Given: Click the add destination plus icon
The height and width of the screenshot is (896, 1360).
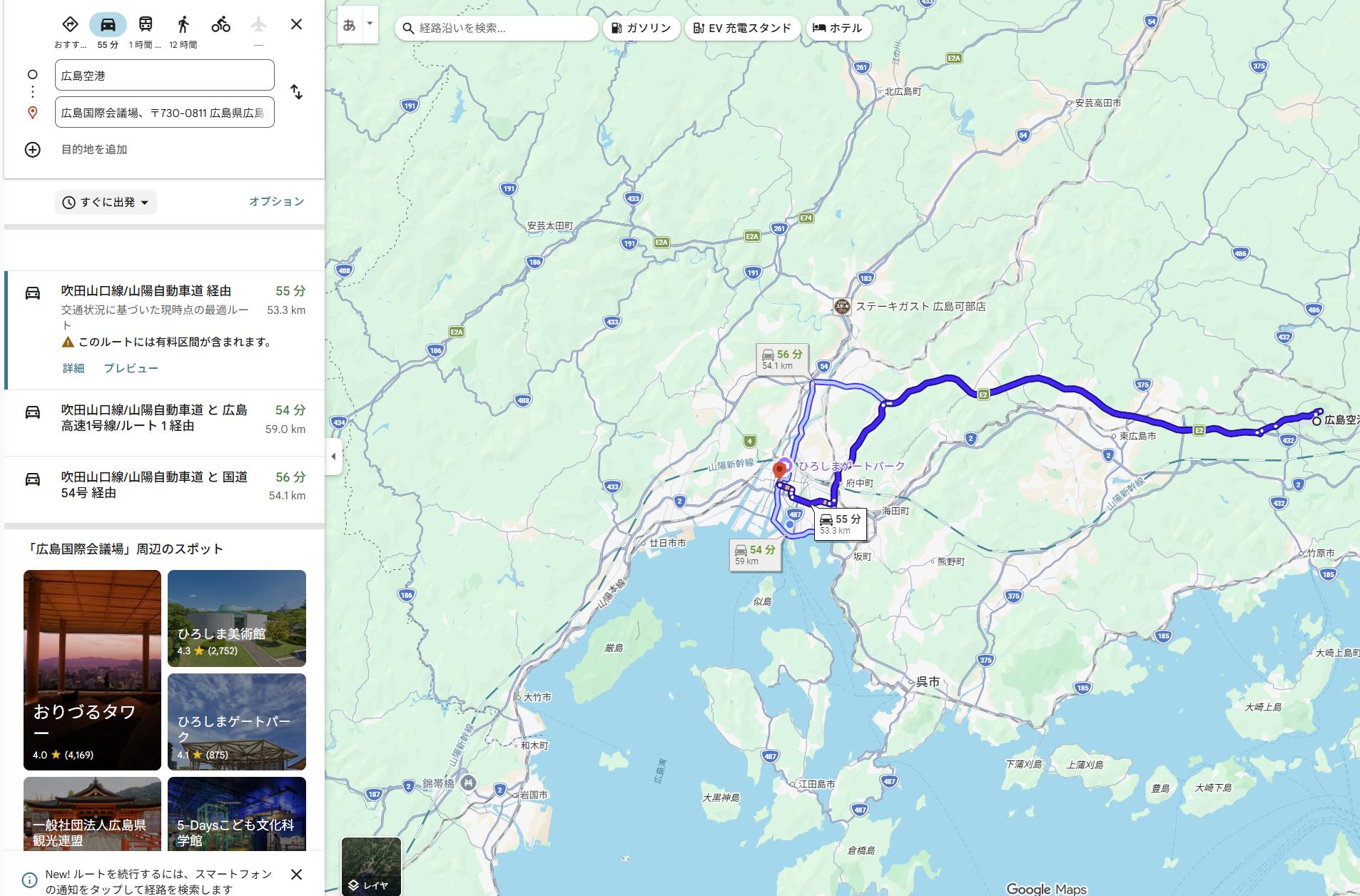Looking at the screenshot, I should tap(33, 150).
